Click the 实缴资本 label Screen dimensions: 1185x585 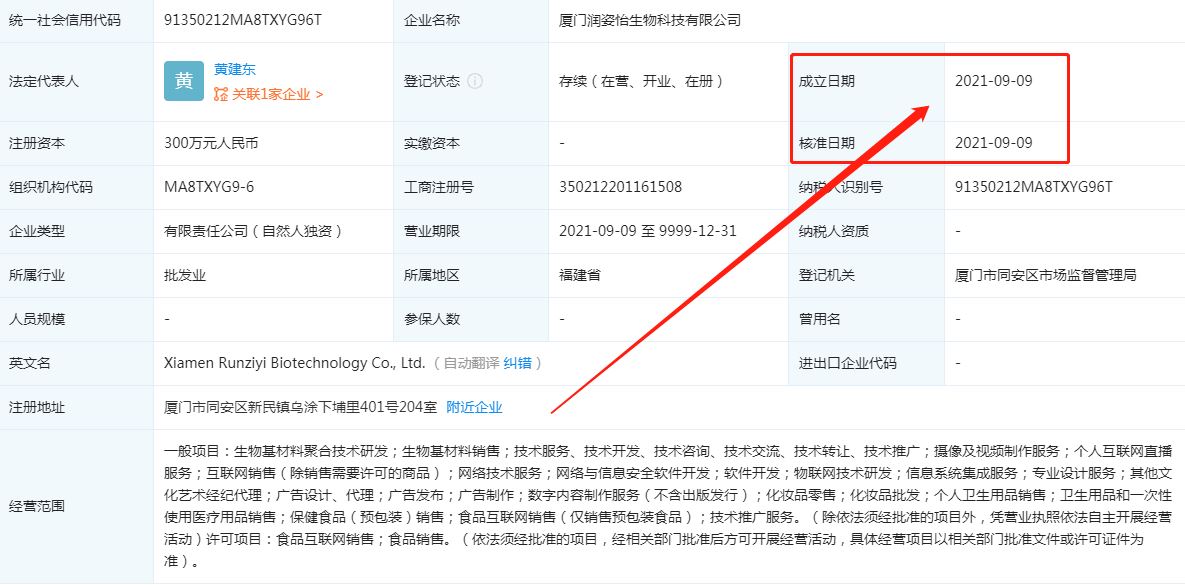pyautogui.click(x=432, y=143)
